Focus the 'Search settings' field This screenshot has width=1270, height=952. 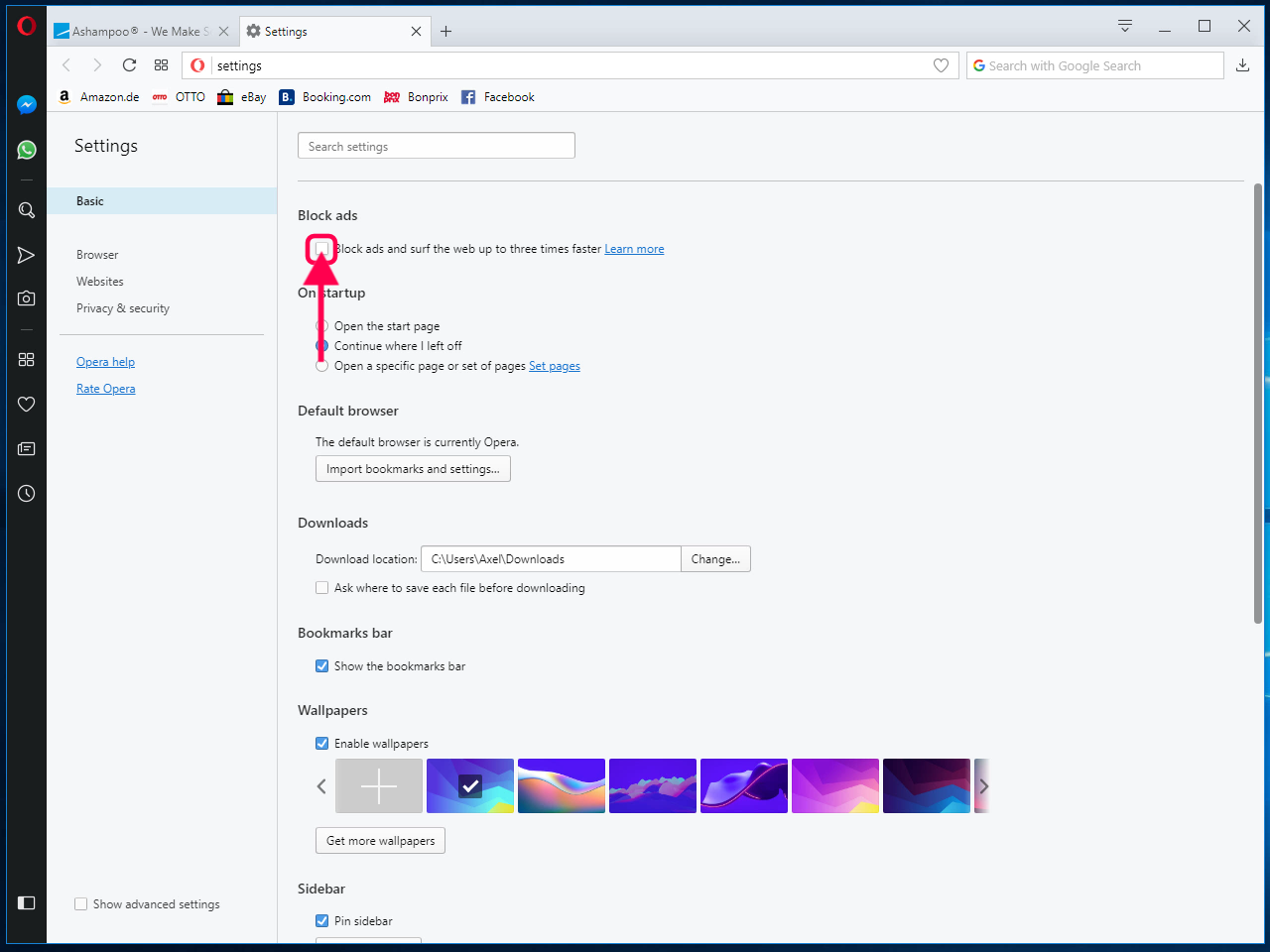point(437,146)
